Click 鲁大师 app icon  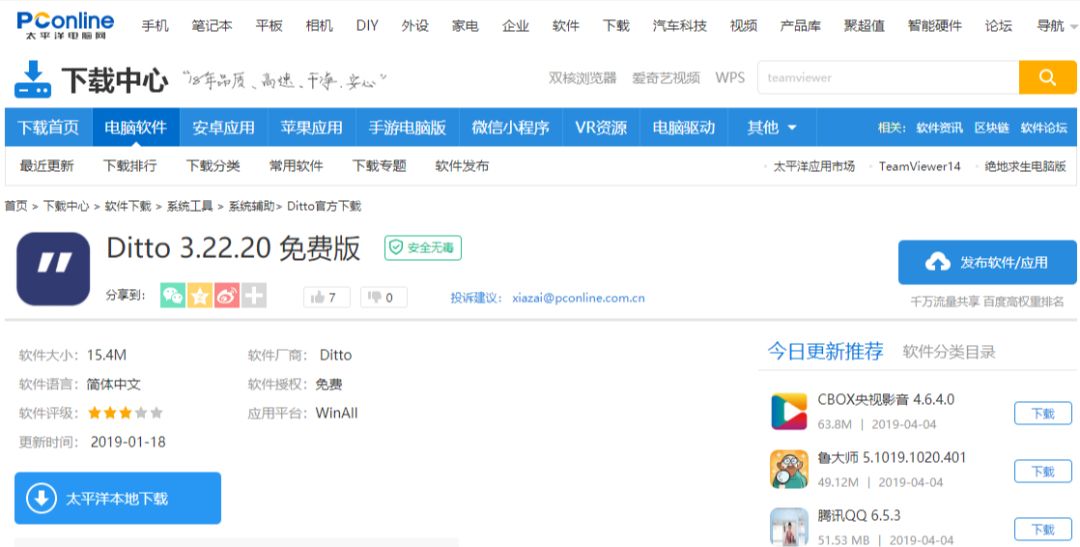tap(789, 470)
